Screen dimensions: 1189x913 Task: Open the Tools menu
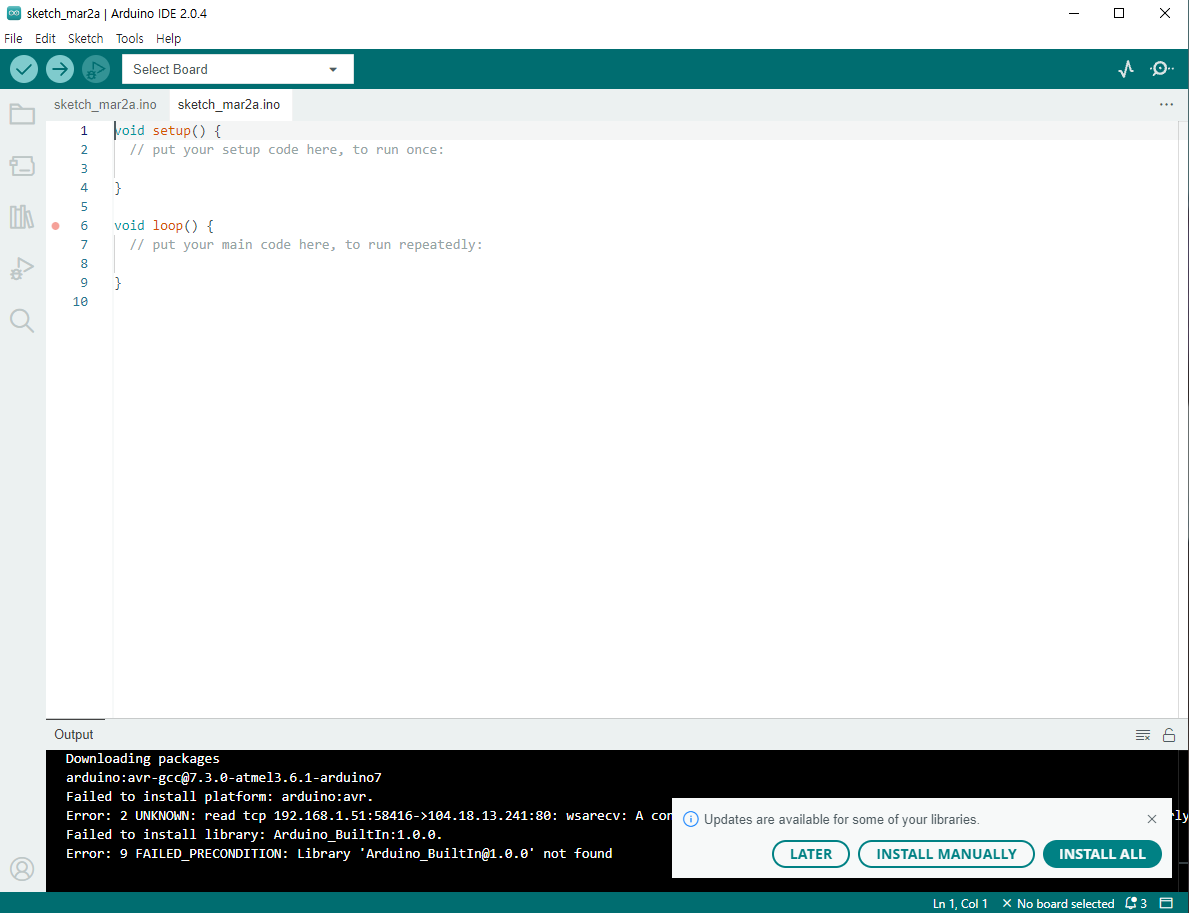130,39
